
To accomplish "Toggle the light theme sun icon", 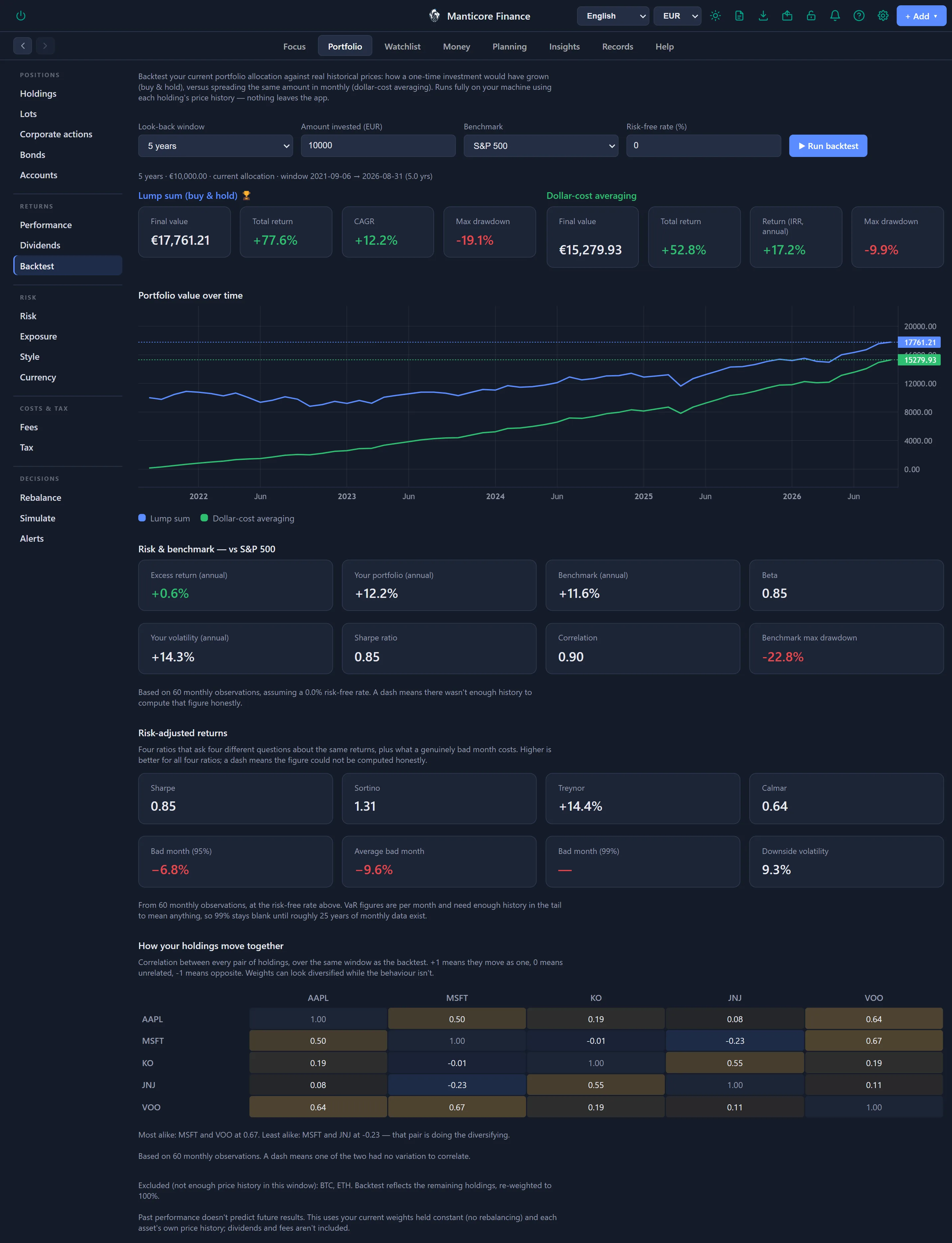I will tap(715, 16).
